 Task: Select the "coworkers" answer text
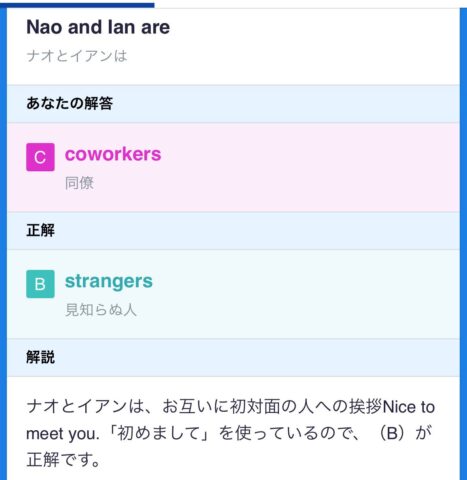[113, 154]
